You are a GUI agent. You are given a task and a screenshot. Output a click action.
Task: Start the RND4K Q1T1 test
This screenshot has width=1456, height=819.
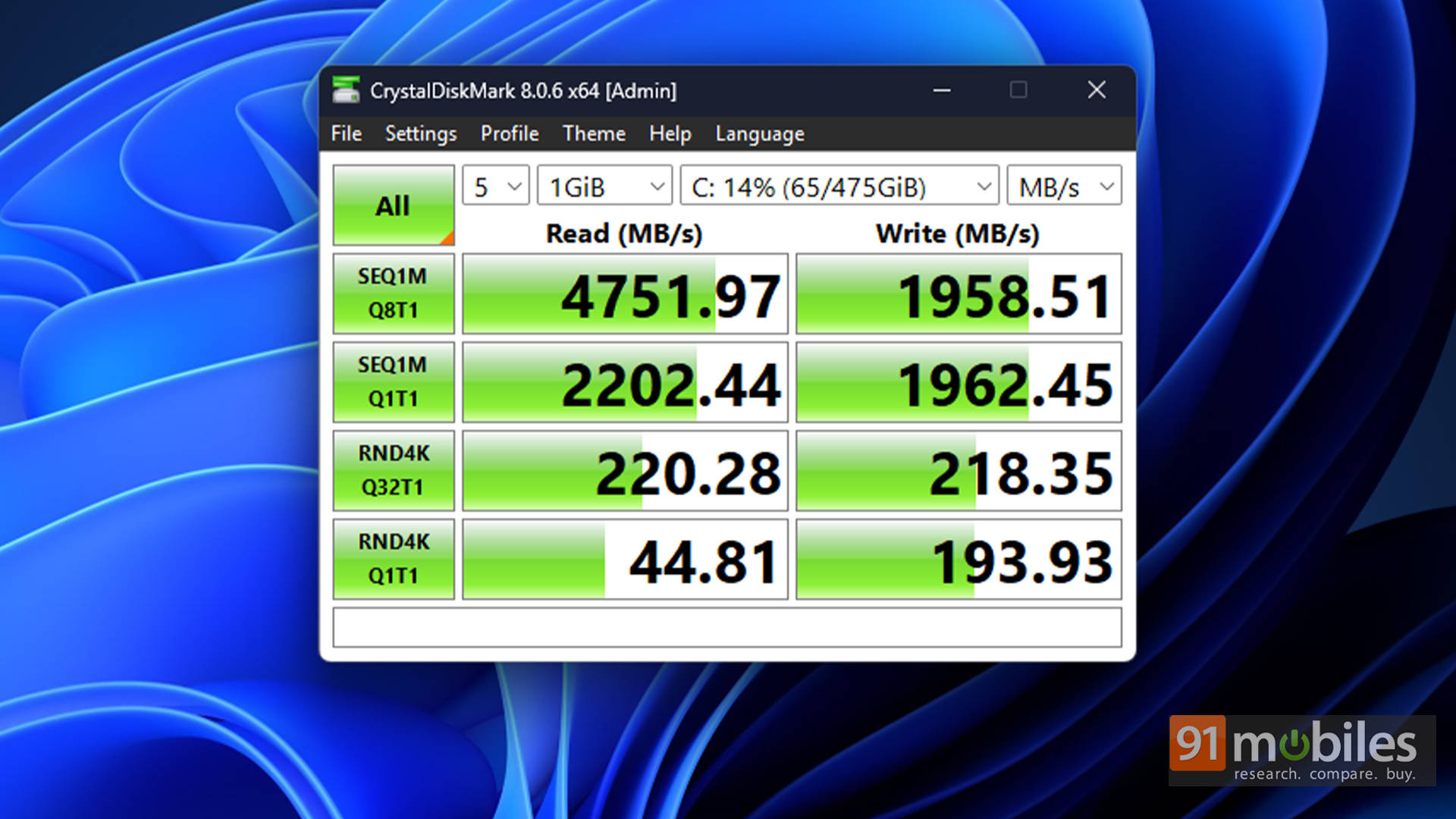[394, 560]
